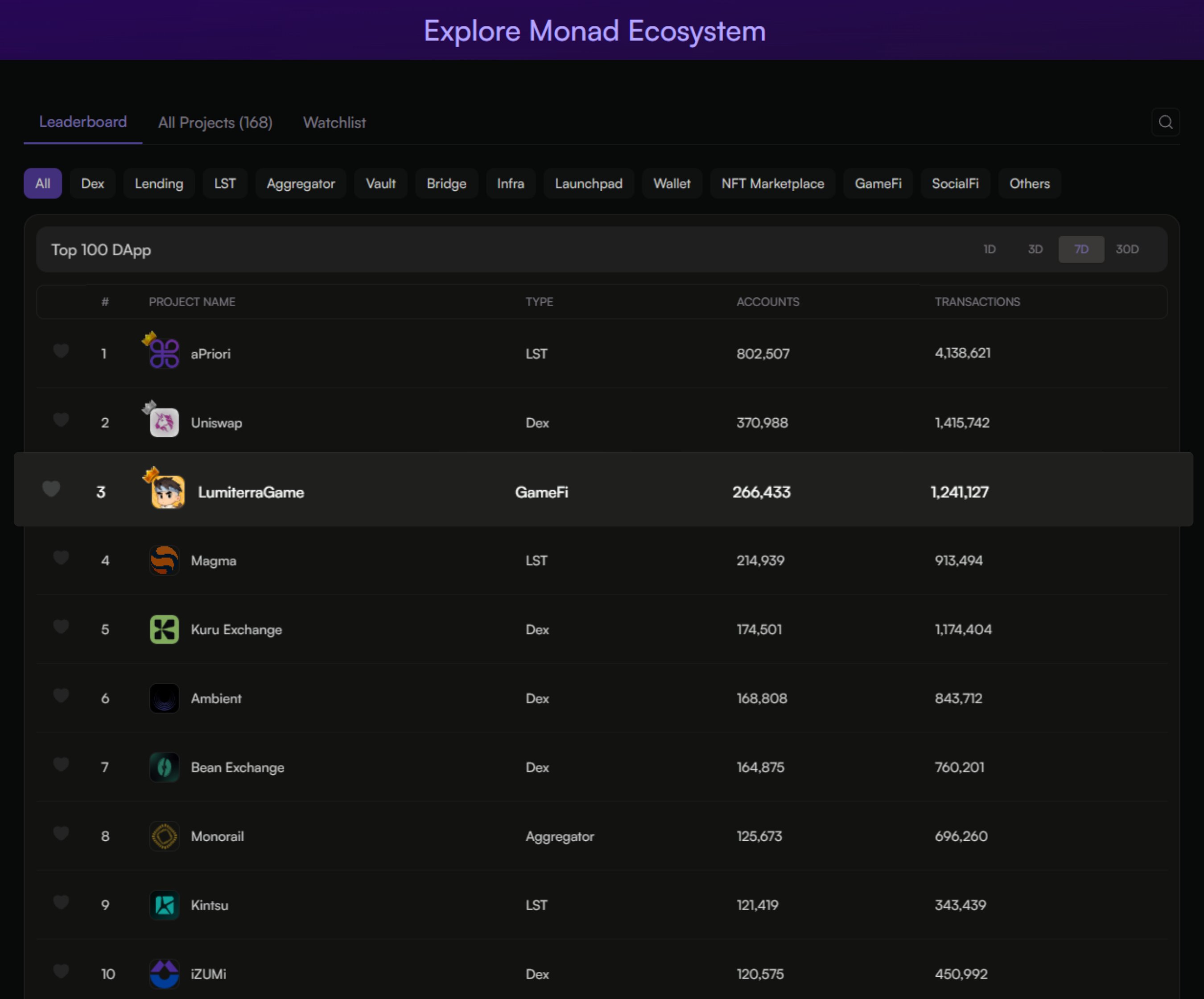Click the PROJECT NAME column header

pyautogui.click(x=192, y=302)
